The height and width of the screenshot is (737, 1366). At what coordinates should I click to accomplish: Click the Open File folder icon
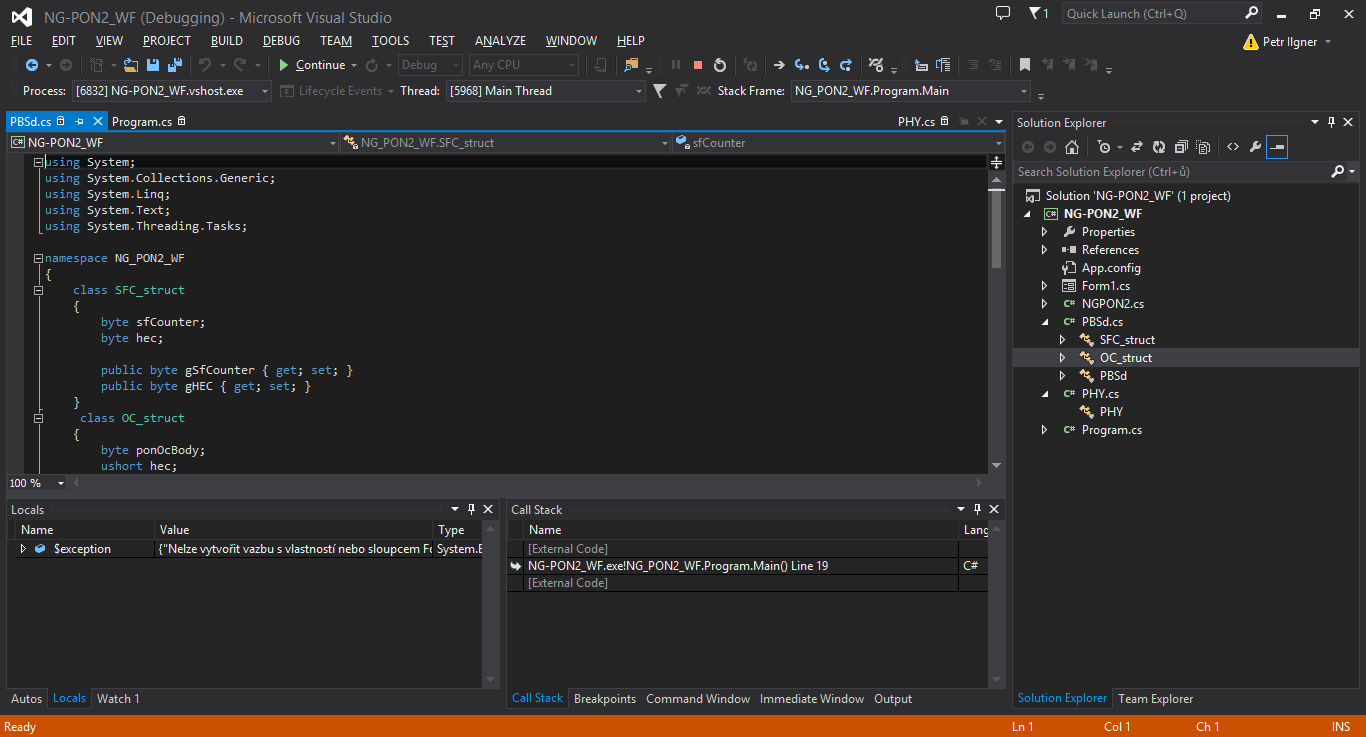coord(131,65)
